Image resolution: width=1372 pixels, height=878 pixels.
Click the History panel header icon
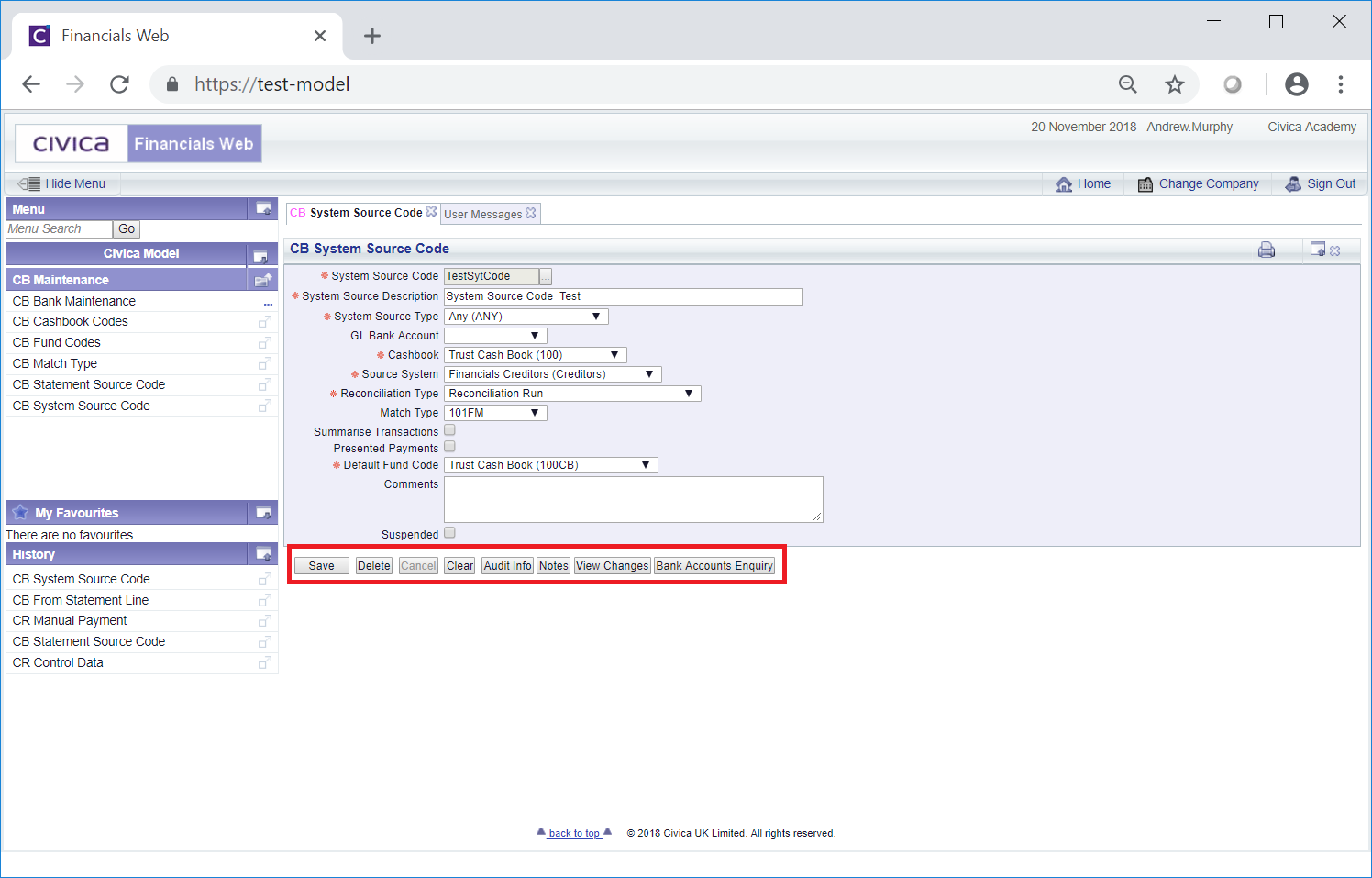coord(263,554)
